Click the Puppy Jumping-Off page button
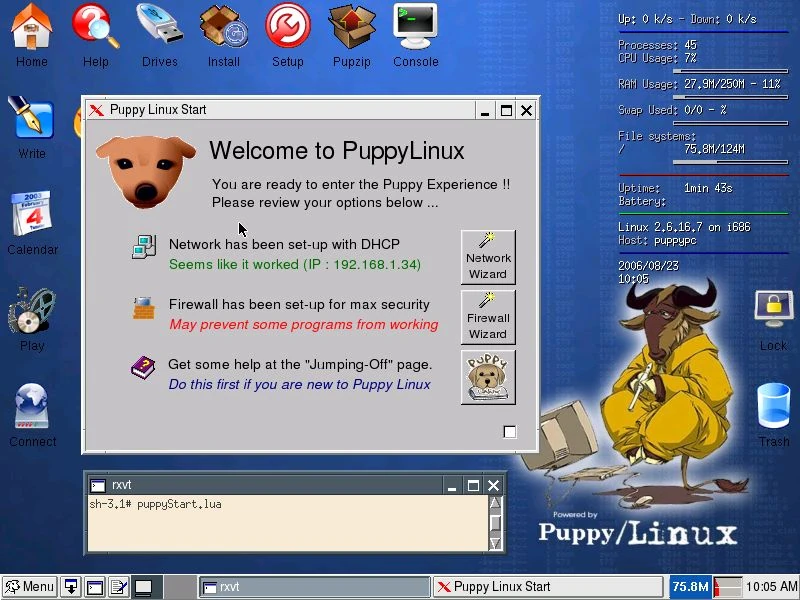This screenshot has width=800, height=600. pyautogui.click(x=488, y=377)
